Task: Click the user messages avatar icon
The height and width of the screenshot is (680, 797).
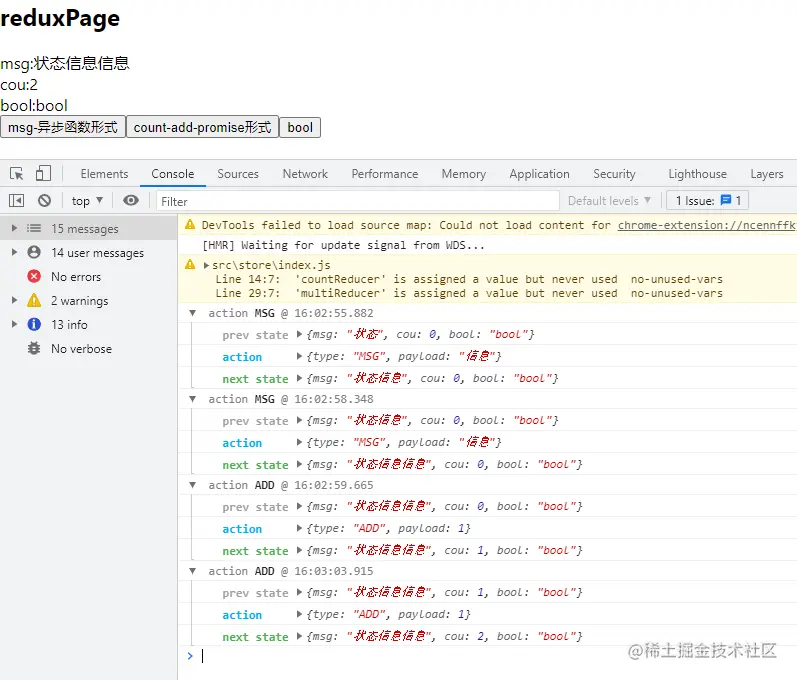Action: click(34, 252)
